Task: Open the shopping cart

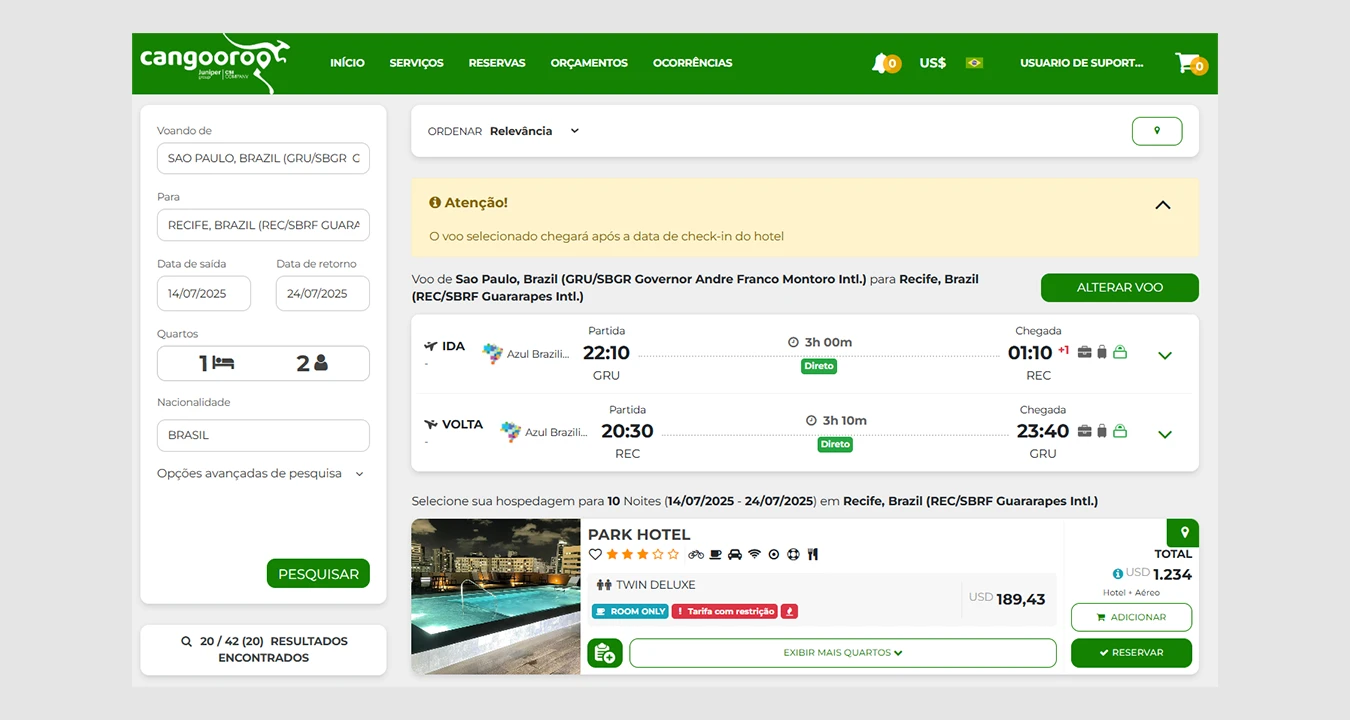Action: (1187, 63)
